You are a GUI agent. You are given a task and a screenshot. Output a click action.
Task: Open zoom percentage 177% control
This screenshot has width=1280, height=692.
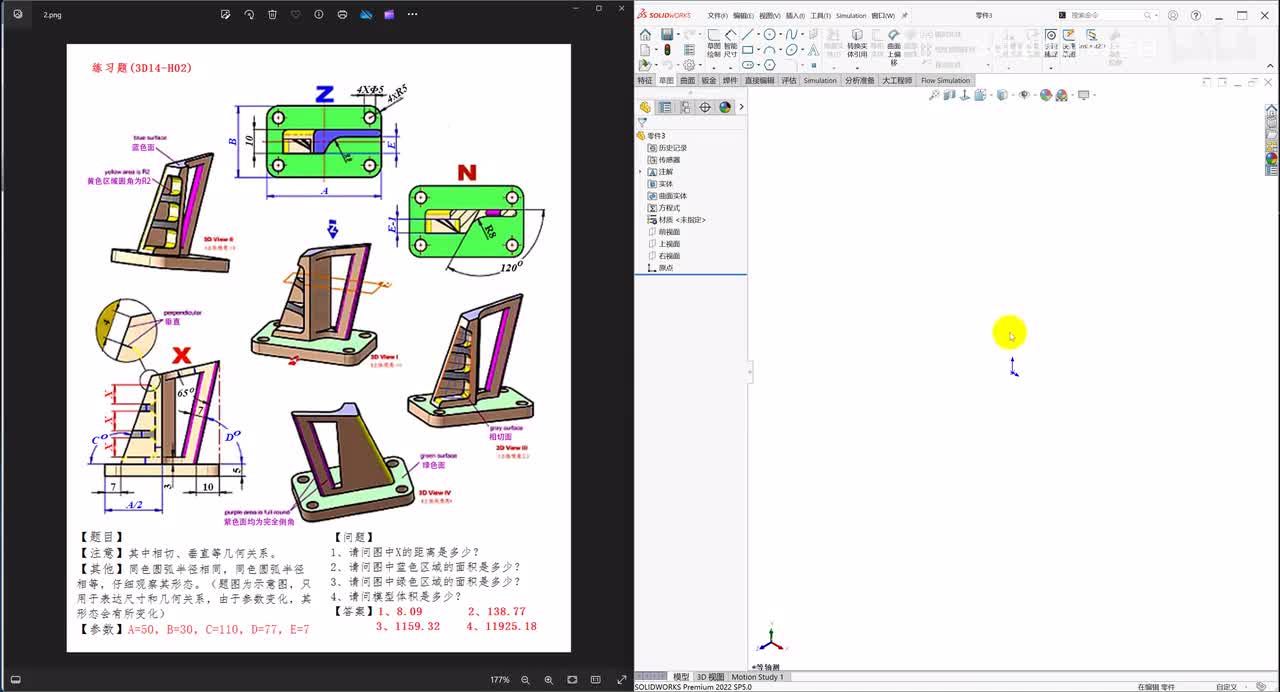(499, 680)
